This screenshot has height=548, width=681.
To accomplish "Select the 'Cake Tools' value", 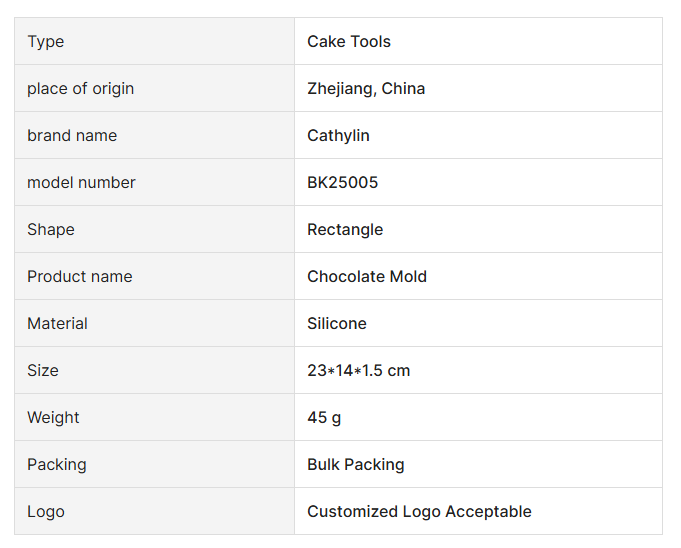I will tap(349, 42).
